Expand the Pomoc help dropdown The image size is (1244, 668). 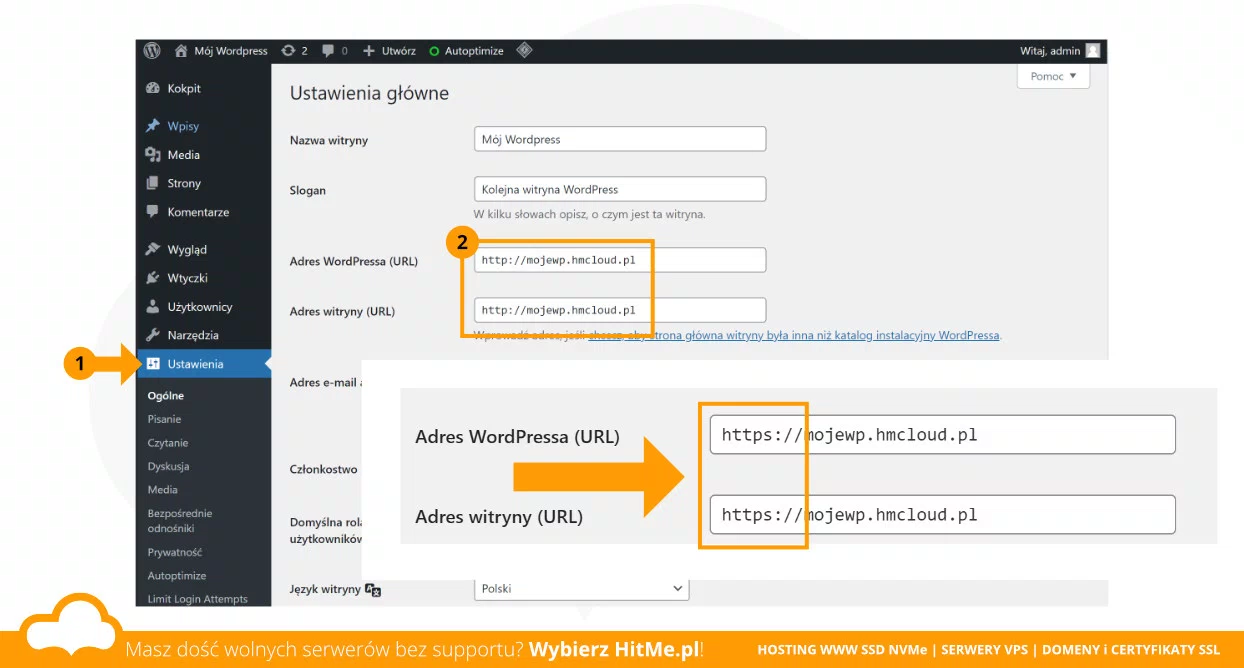pos(1053,76)
